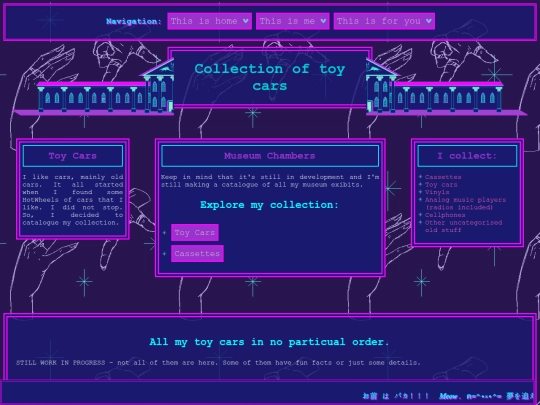Click the 'Toy Cars' sidebar heading
The width and height of the screenshot is (540, 405).
pos(73,156)
